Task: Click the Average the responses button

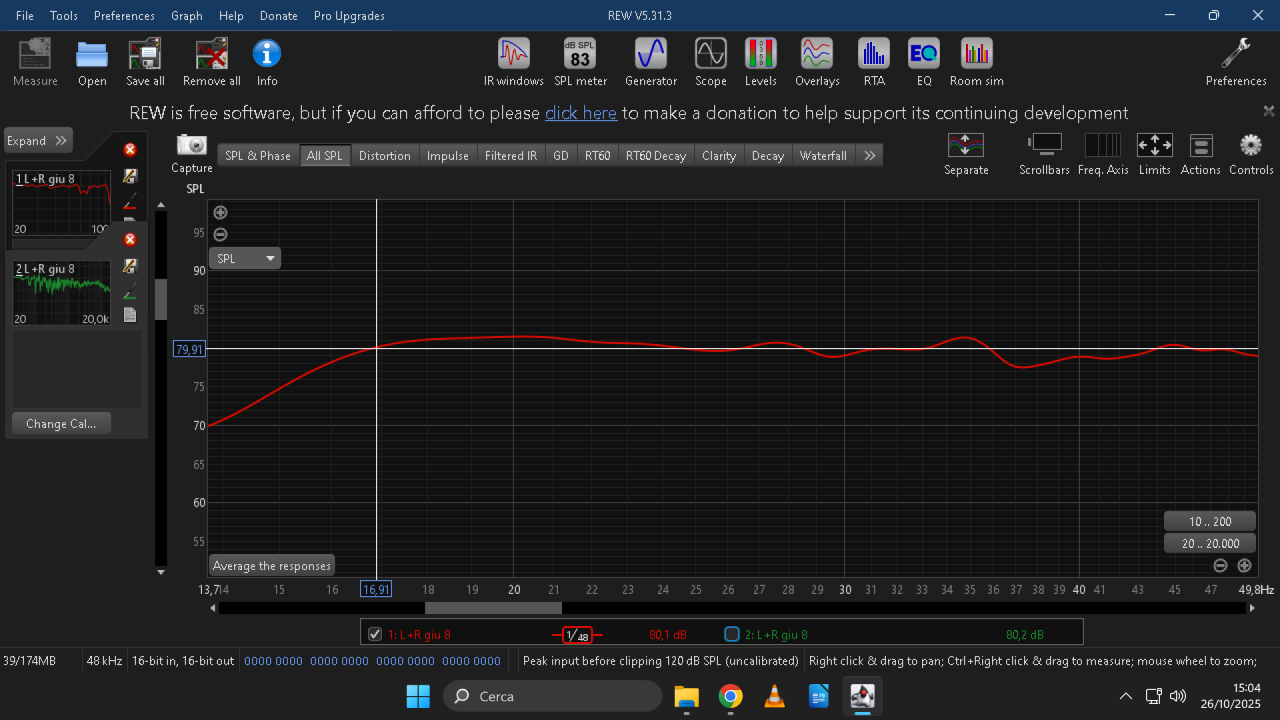Action: pyautogui.click(x=271, y=566)
